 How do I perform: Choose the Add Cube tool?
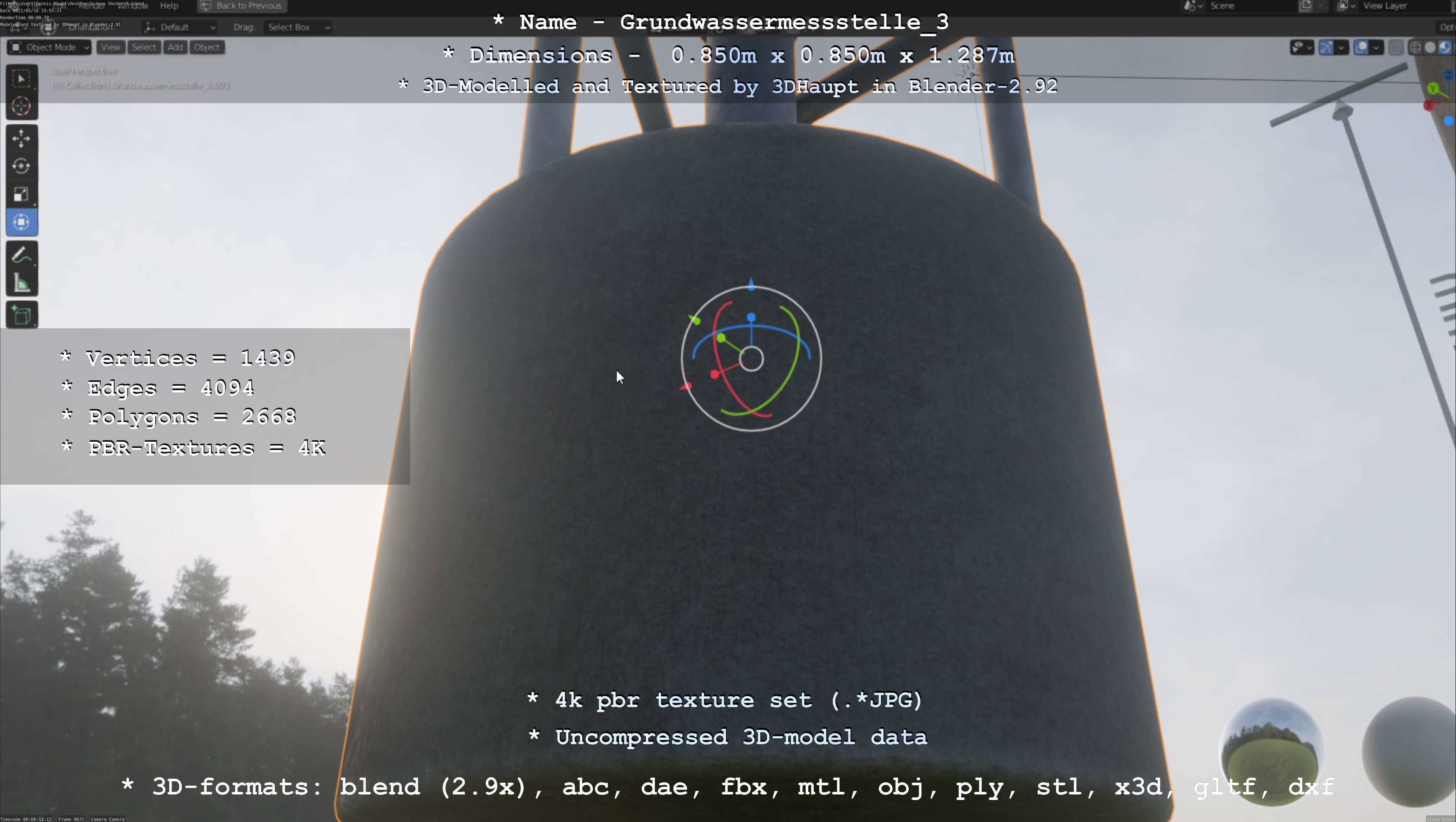[21, 315]
